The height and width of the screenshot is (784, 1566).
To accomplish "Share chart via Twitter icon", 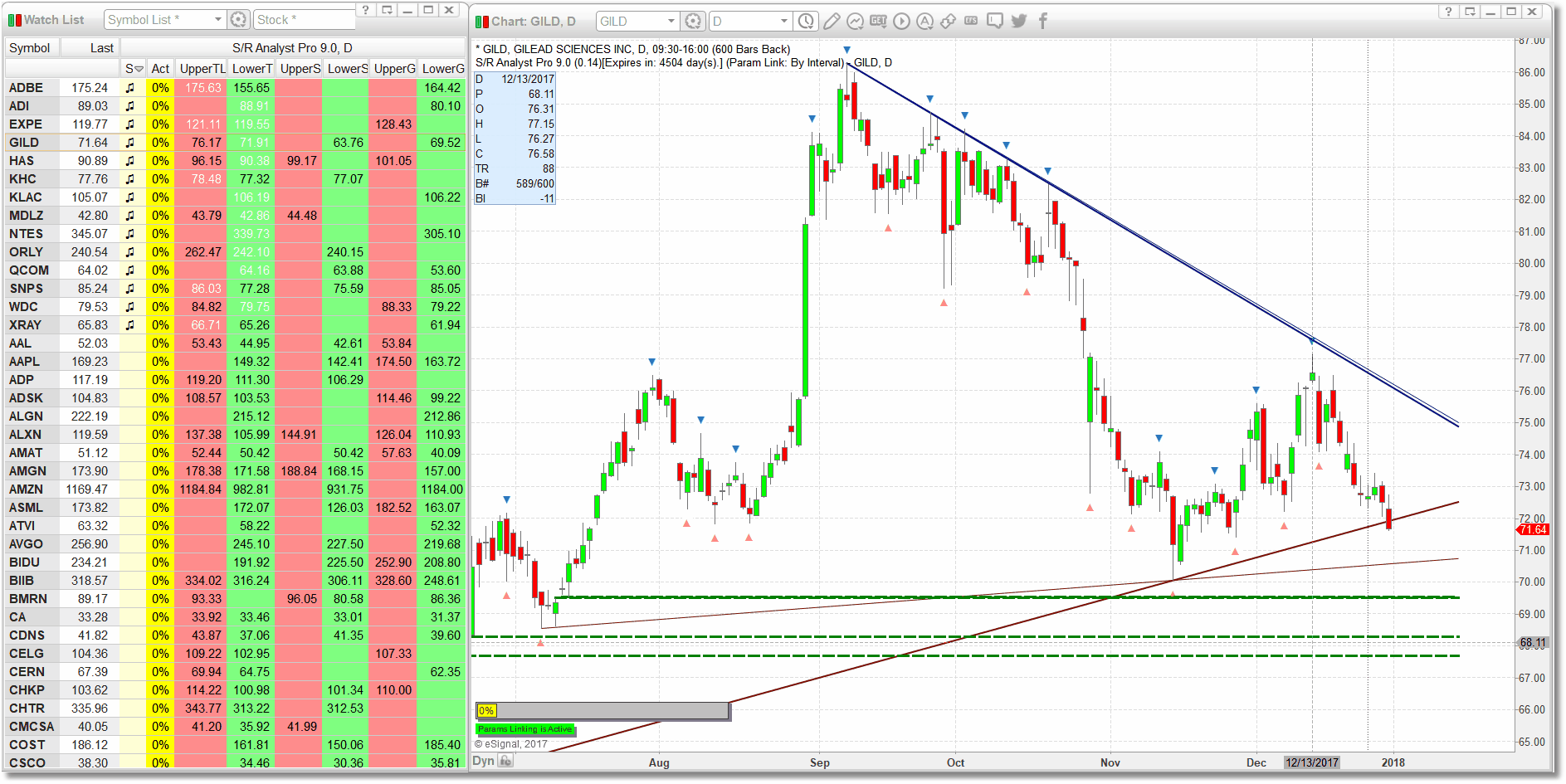I will point(1019,21).
